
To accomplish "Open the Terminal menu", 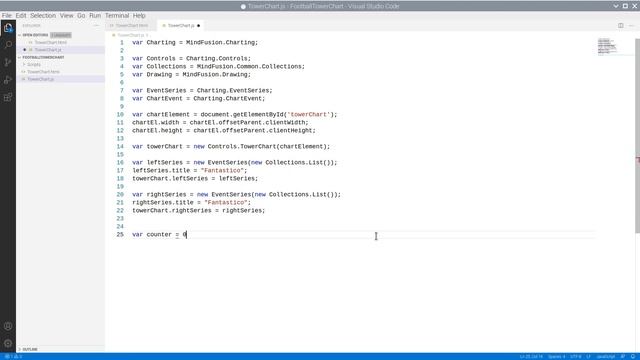I will click(x=117, y=16).
